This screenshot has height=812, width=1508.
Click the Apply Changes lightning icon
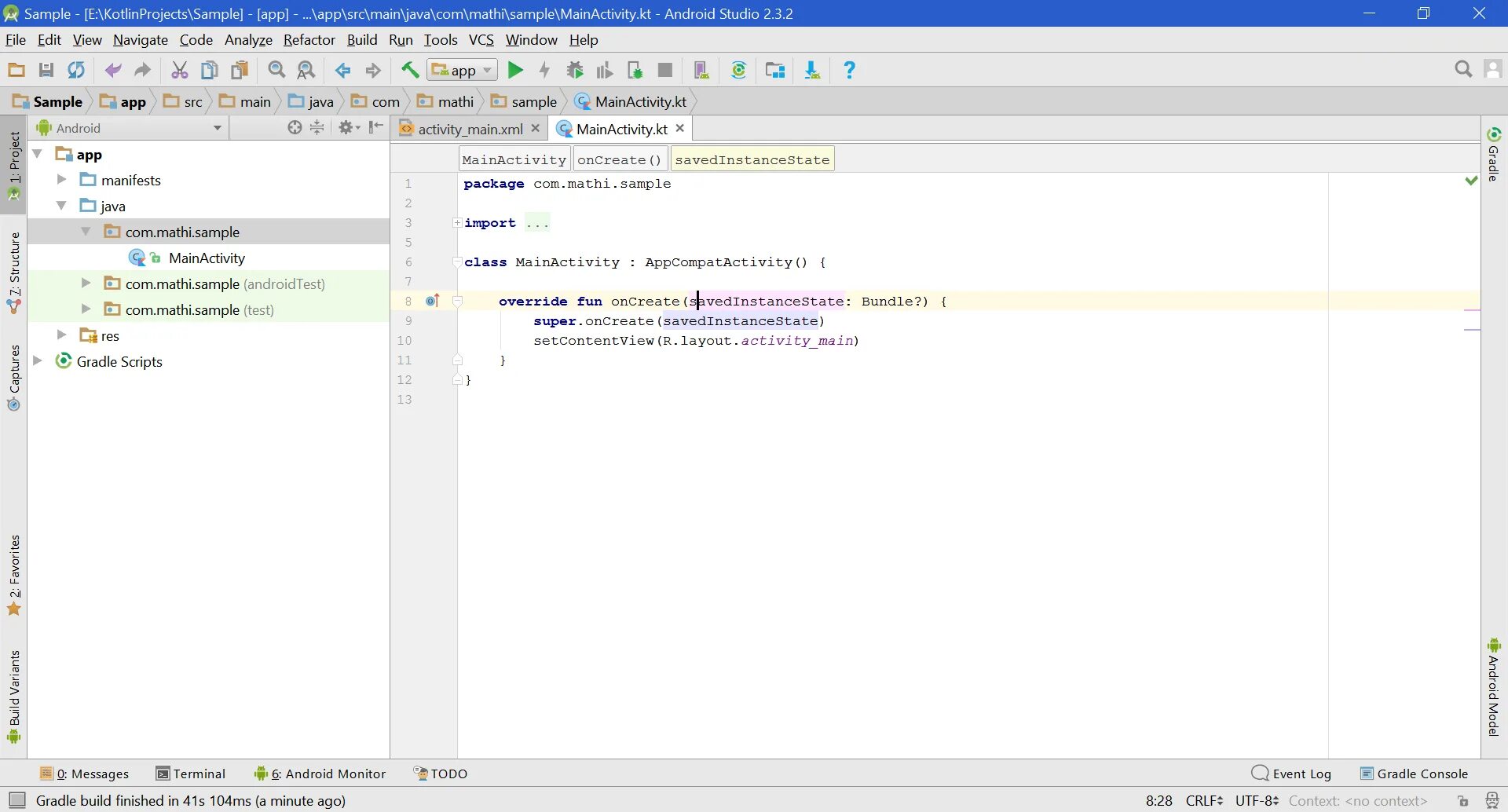545,71
